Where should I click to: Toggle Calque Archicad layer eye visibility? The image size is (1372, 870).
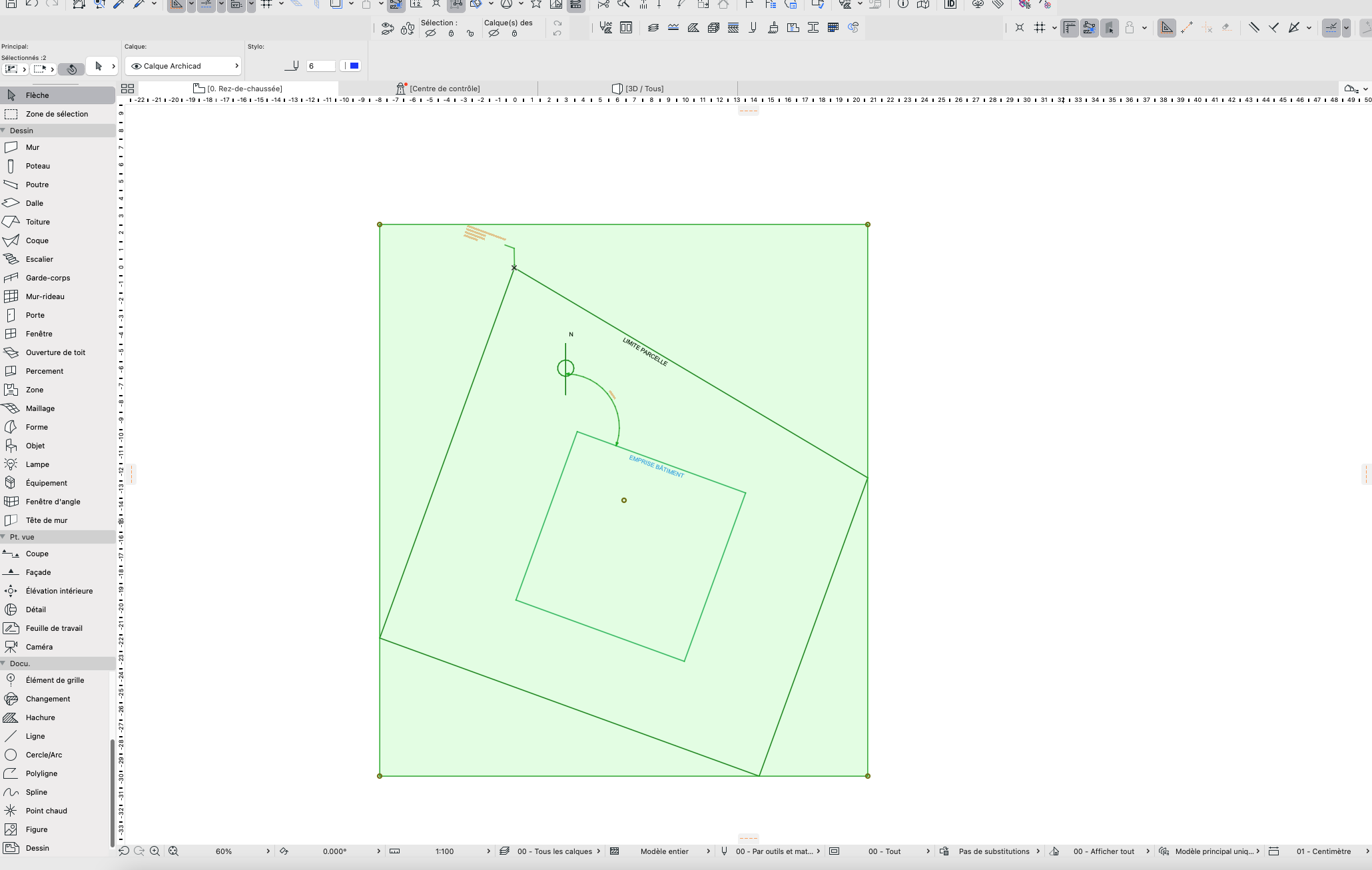point(136,66)
